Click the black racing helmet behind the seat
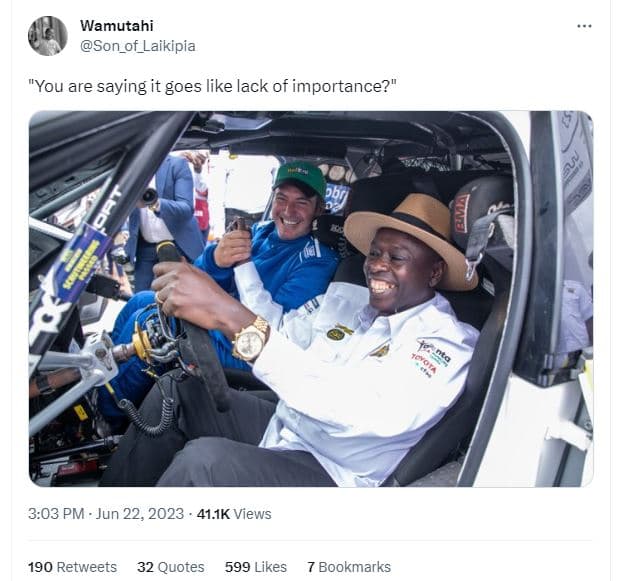 coord(481,217)
